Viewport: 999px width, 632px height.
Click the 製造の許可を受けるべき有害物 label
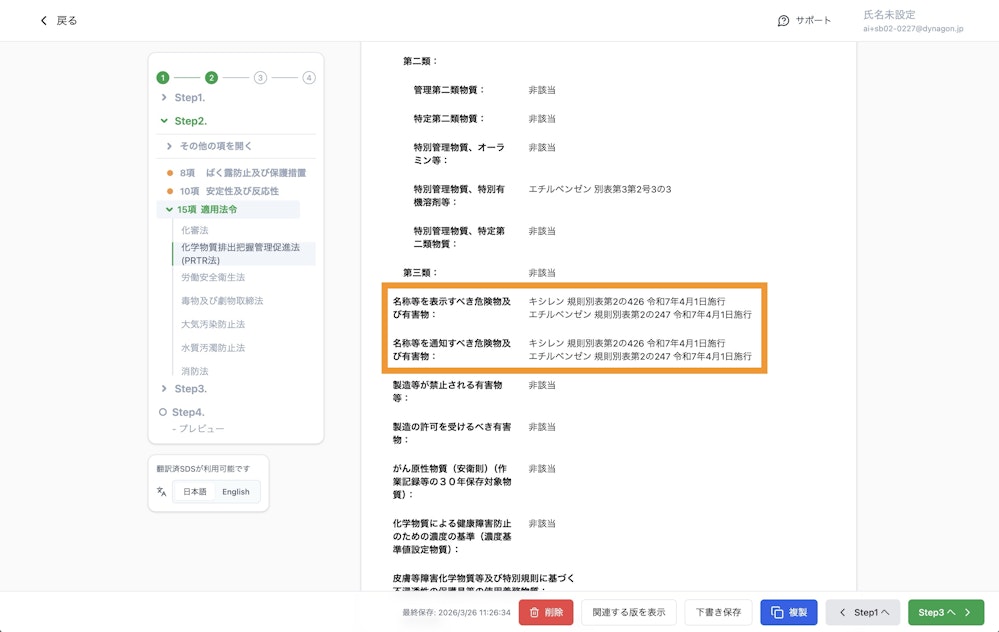click(452, 433)
